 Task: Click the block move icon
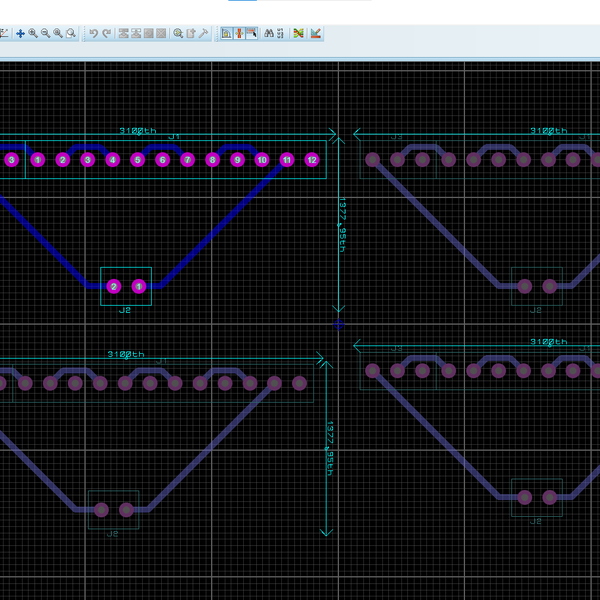point(136,33)
